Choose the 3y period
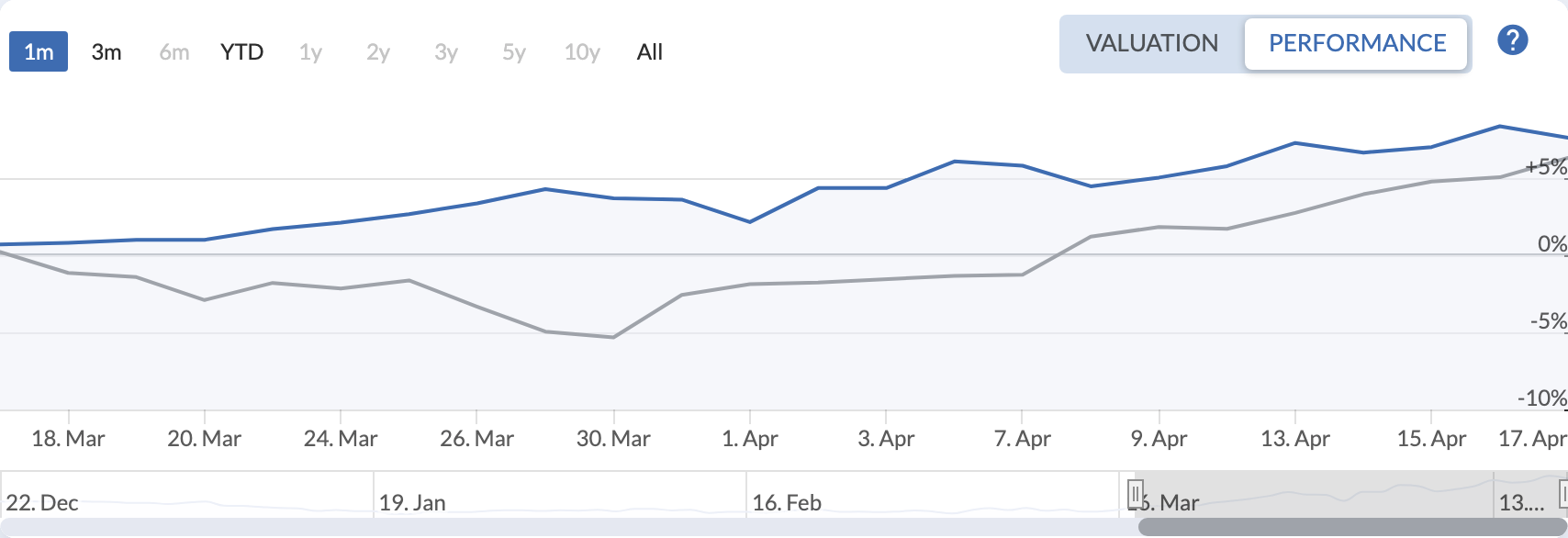This screenshot has height=538, width=1568. click(445, 52)
